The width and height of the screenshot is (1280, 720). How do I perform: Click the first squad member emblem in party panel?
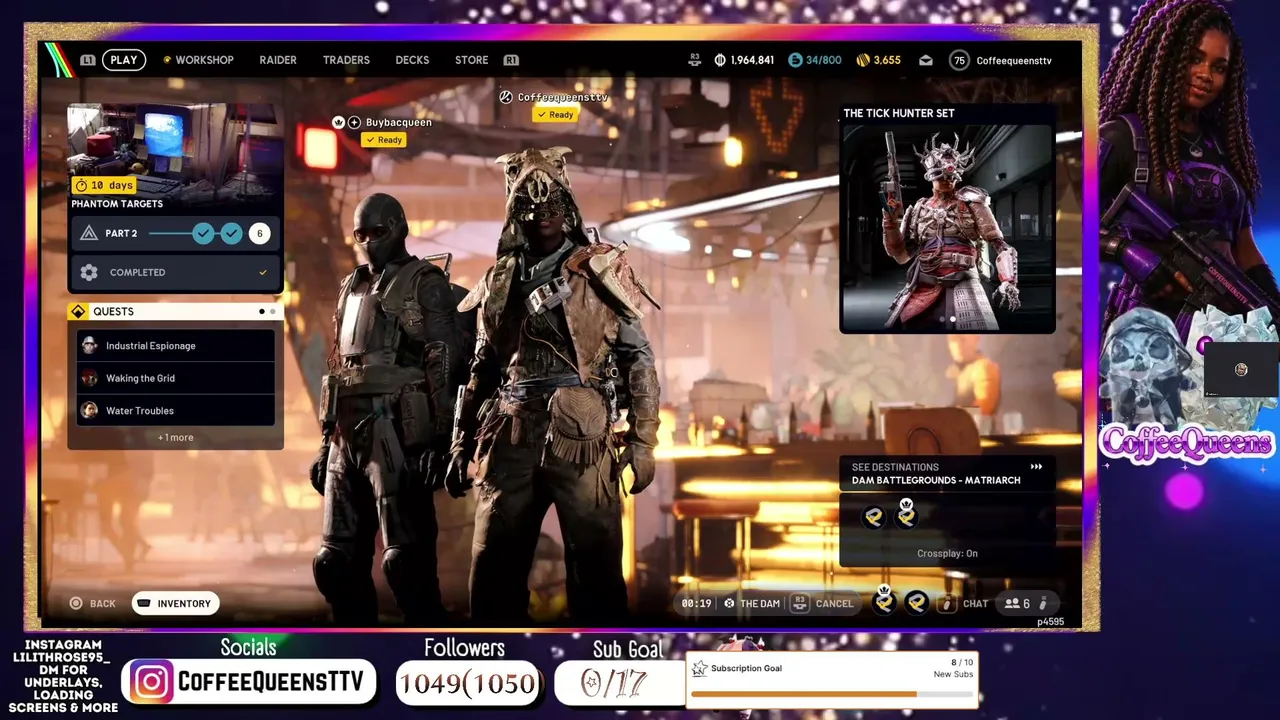875,516
